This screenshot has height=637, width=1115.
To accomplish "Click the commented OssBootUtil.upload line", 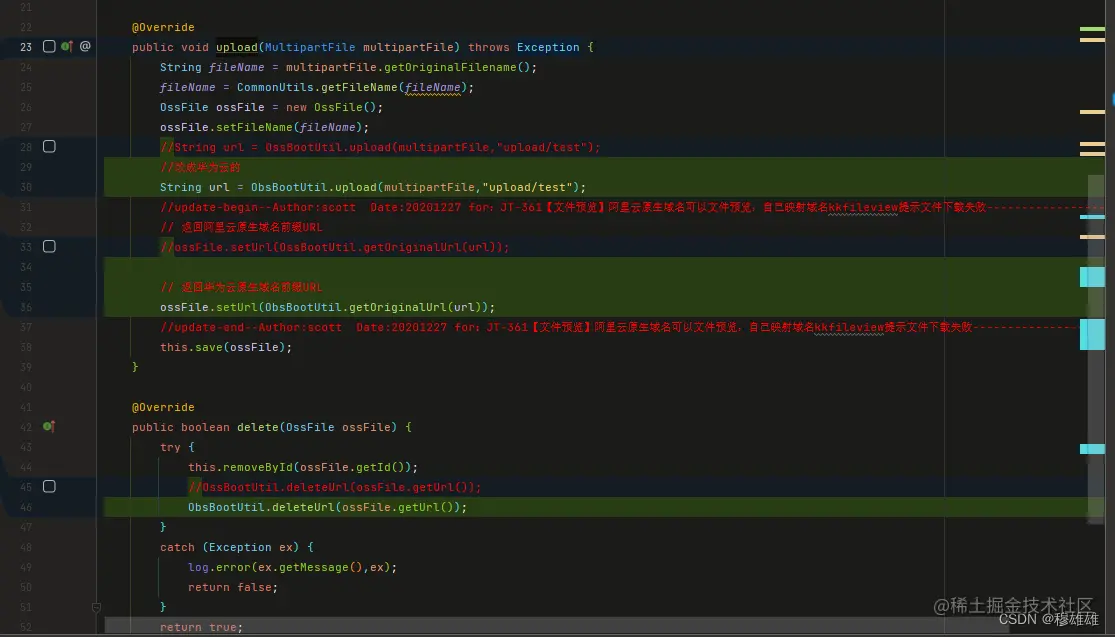I will [380, 147].
